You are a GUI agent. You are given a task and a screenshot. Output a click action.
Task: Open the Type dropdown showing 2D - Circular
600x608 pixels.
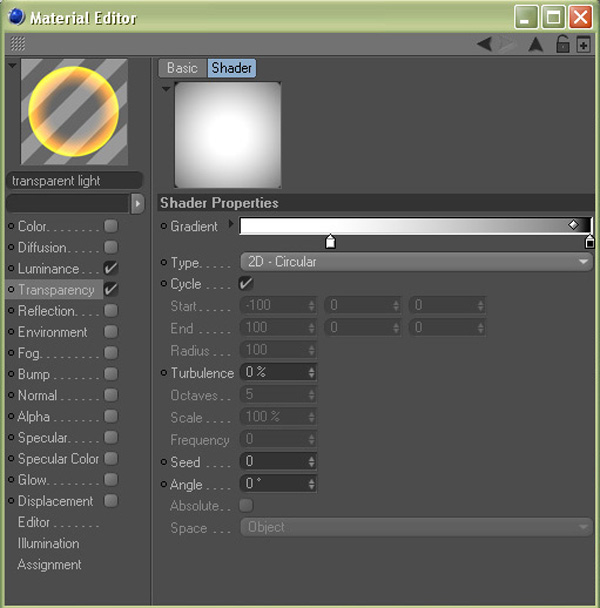(416, 262)
